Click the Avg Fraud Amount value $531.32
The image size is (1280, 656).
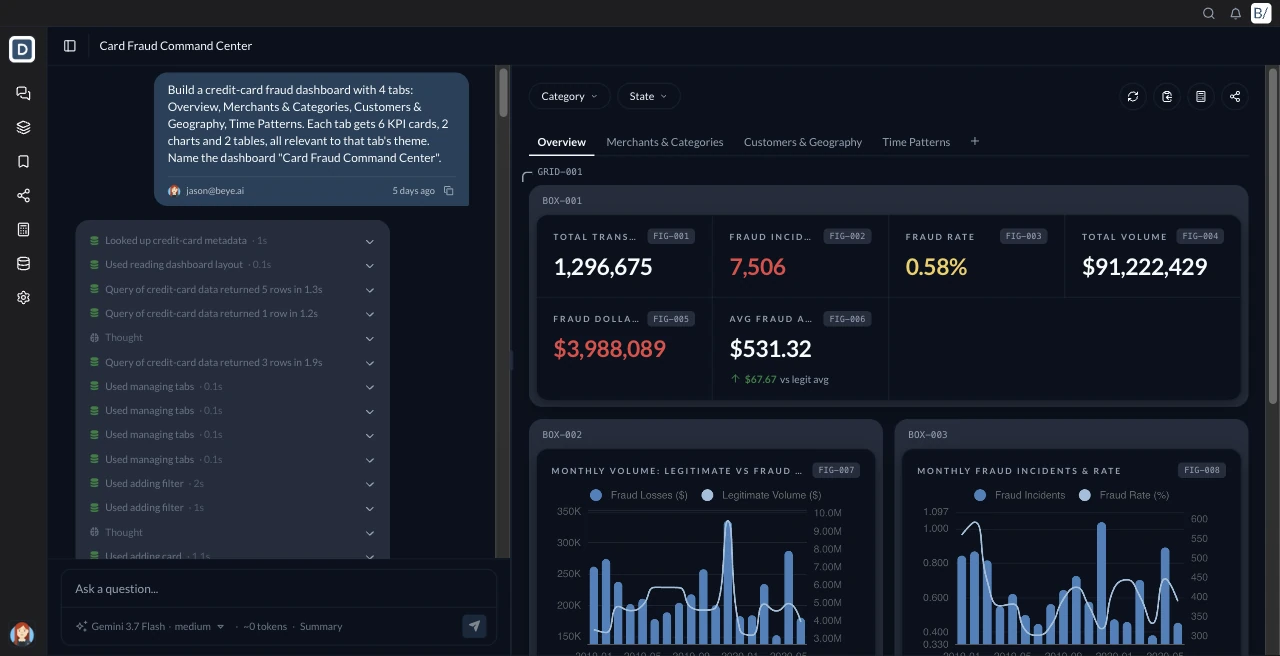[770, 349]
